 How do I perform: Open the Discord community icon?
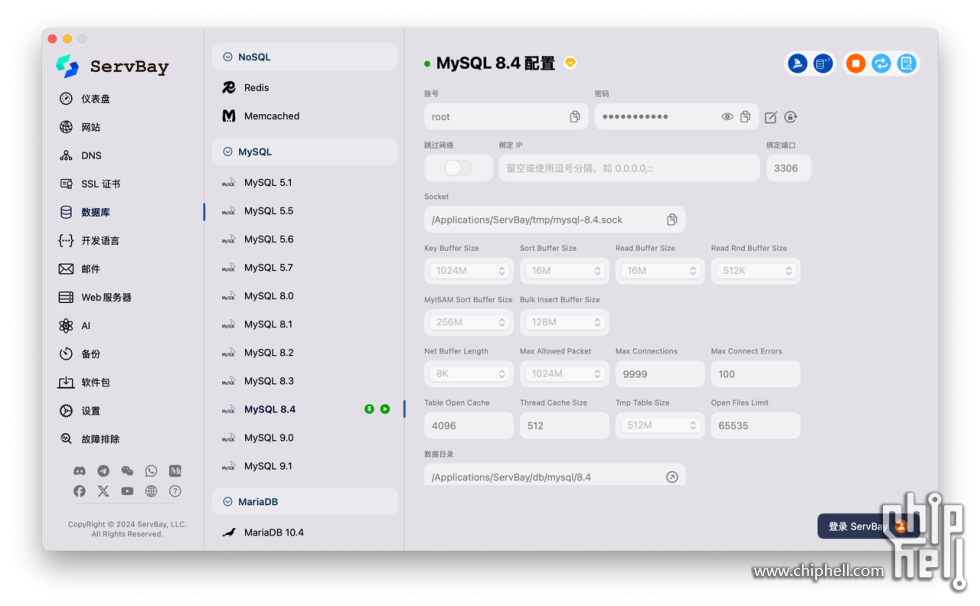79,471
